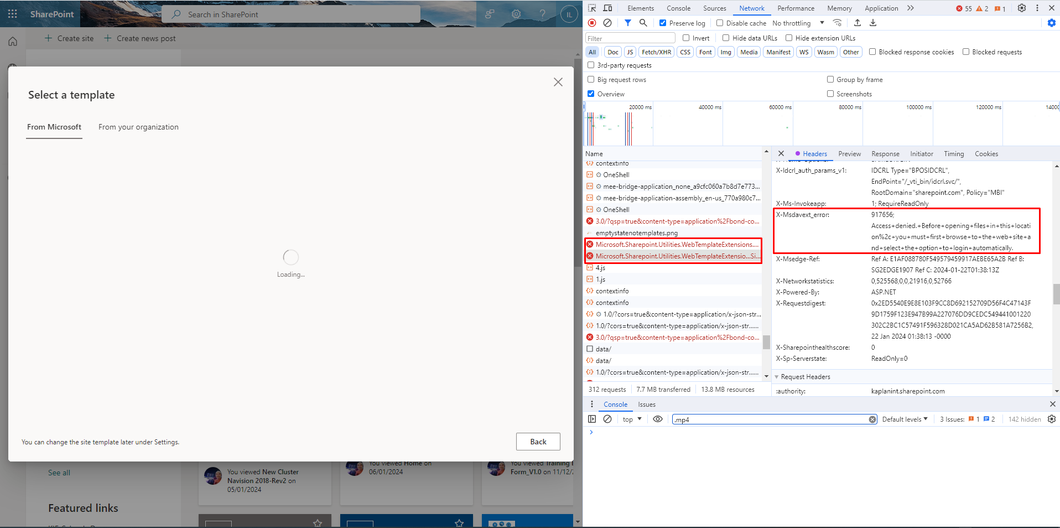Close the Select a template dialog

[x=558, y=82]
